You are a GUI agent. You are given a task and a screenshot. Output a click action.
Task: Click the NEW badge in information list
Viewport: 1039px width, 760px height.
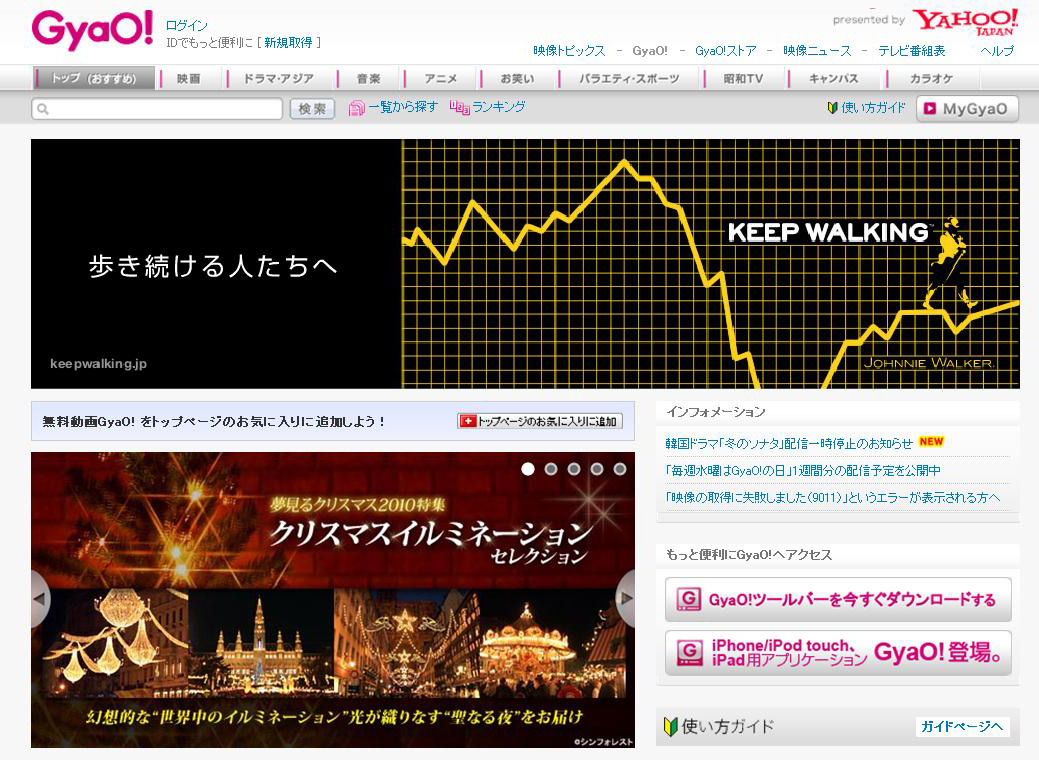[x=931, y=442]
